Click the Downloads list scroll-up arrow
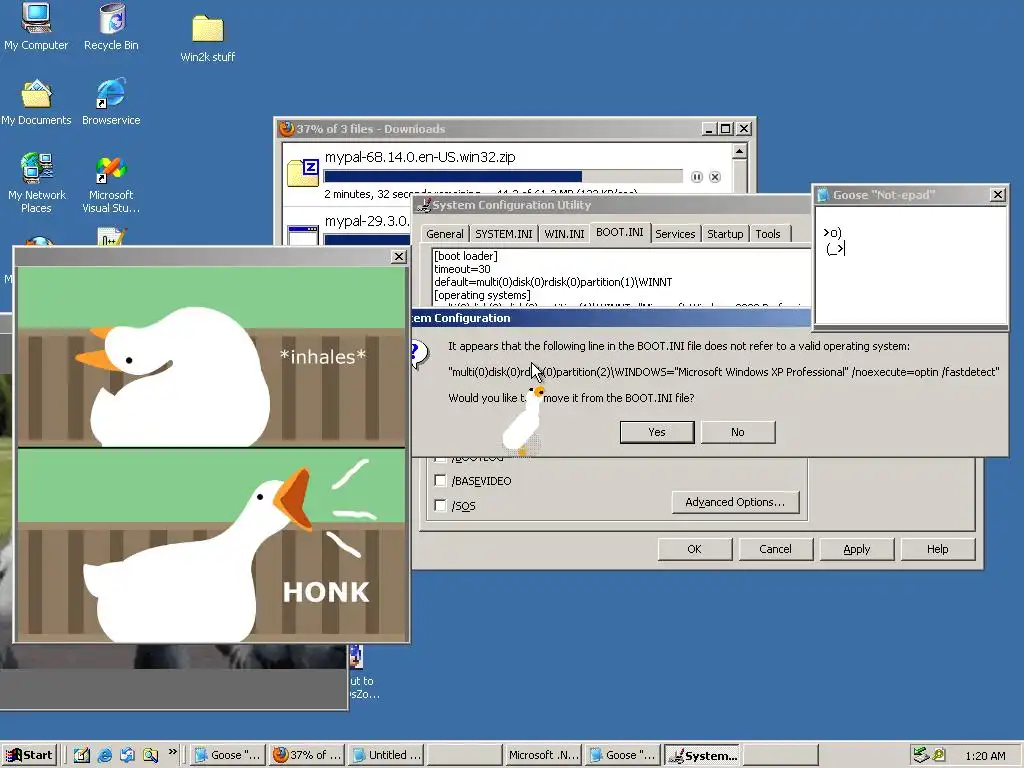The width and height of the screenshot is (1024, 768). (739, 152)
